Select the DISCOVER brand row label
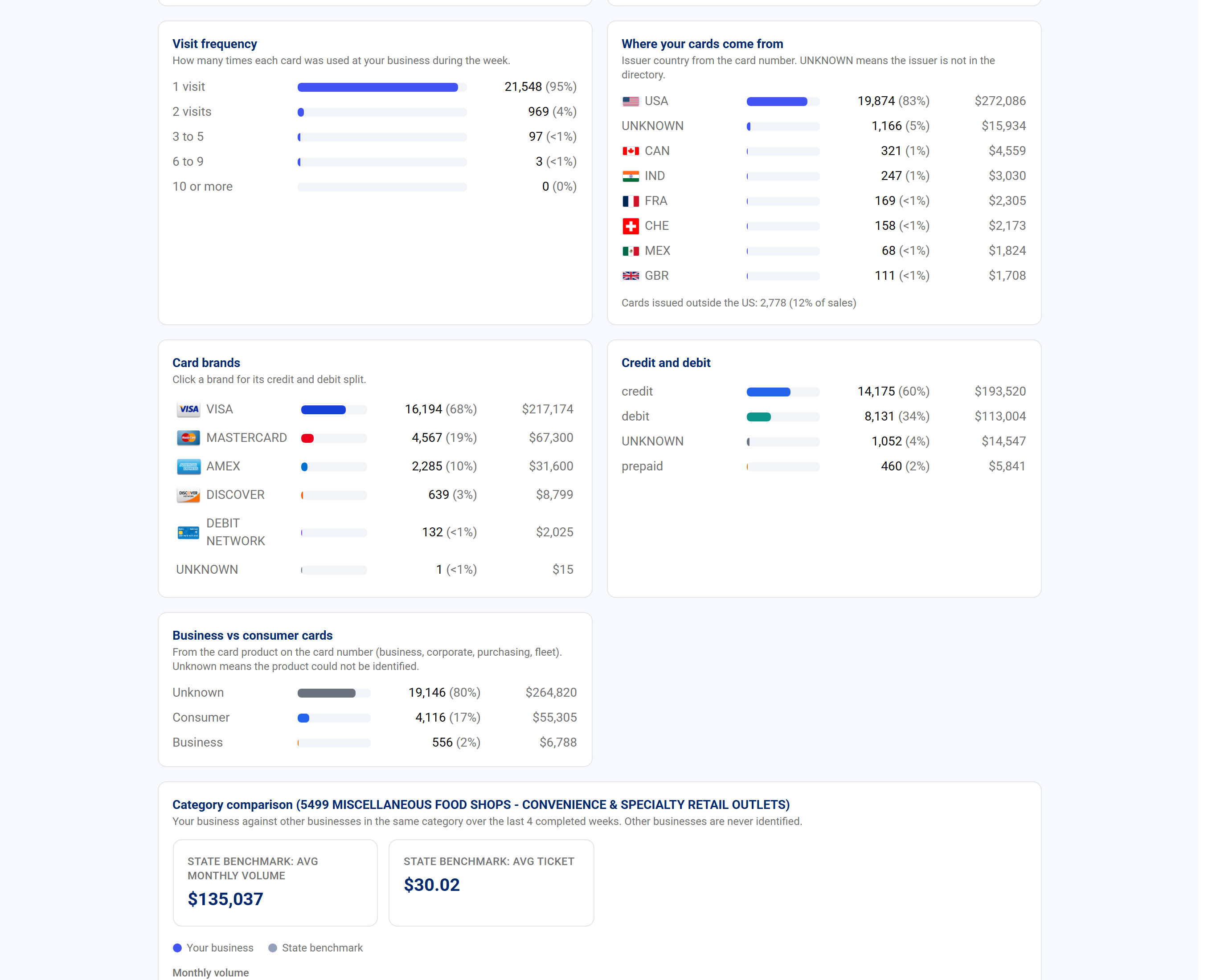 [235, 494]
